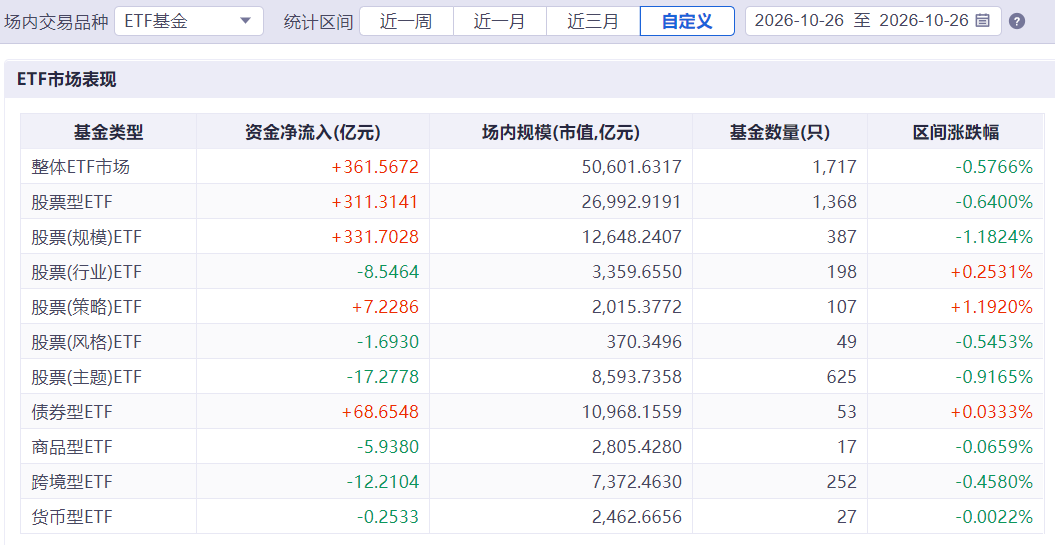Click market size value 50,601.6317
The height and width of the screenshot is (545, 1055).
(x=632, y=167)
